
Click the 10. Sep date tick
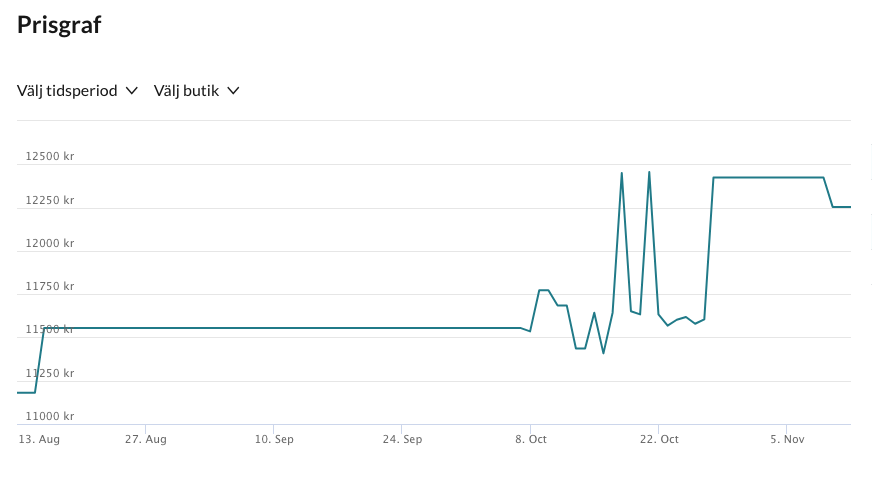click(273, 439)
